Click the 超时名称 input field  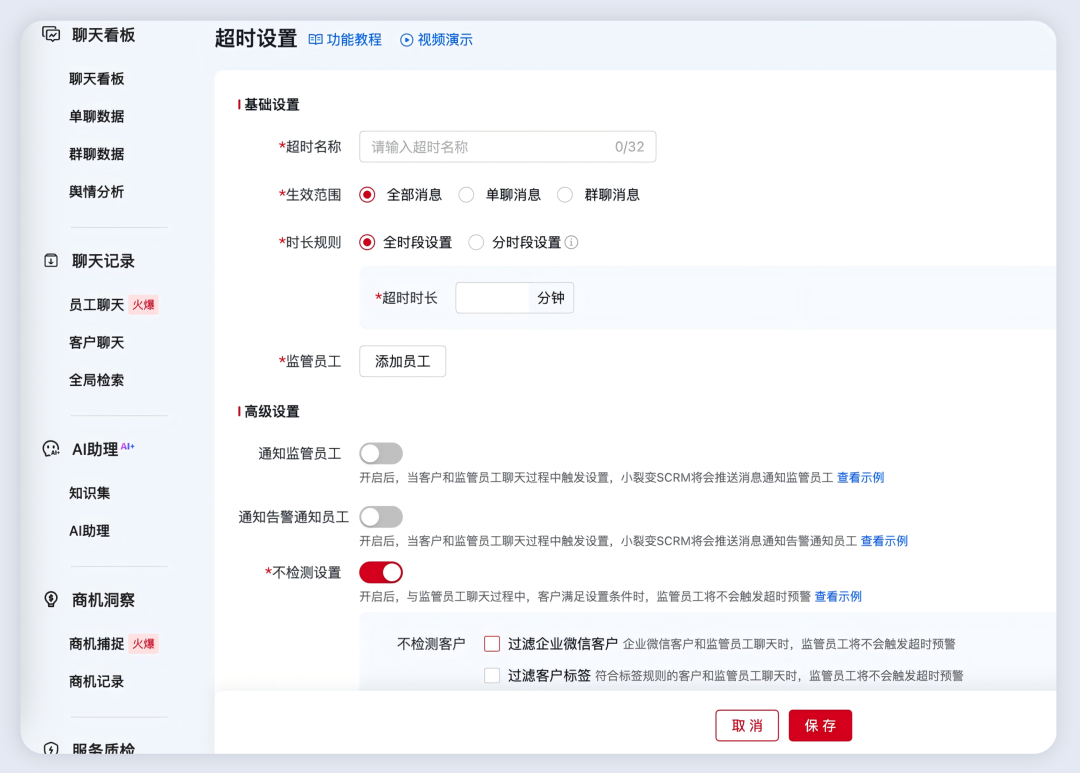[x=507, y=146]
